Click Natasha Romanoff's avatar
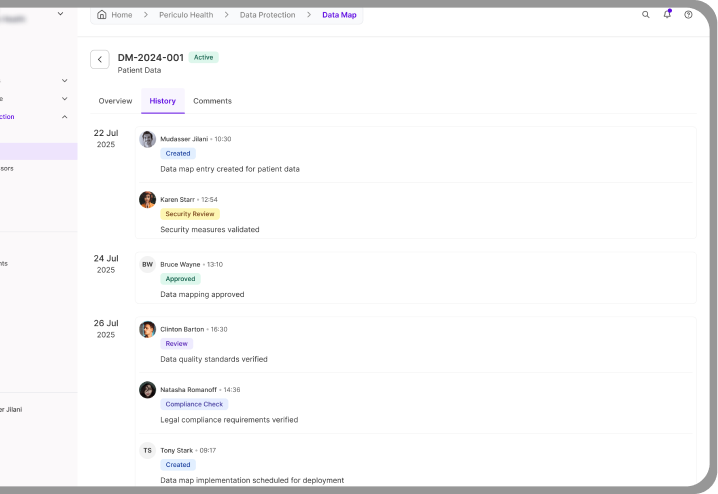 pos(147,389)
